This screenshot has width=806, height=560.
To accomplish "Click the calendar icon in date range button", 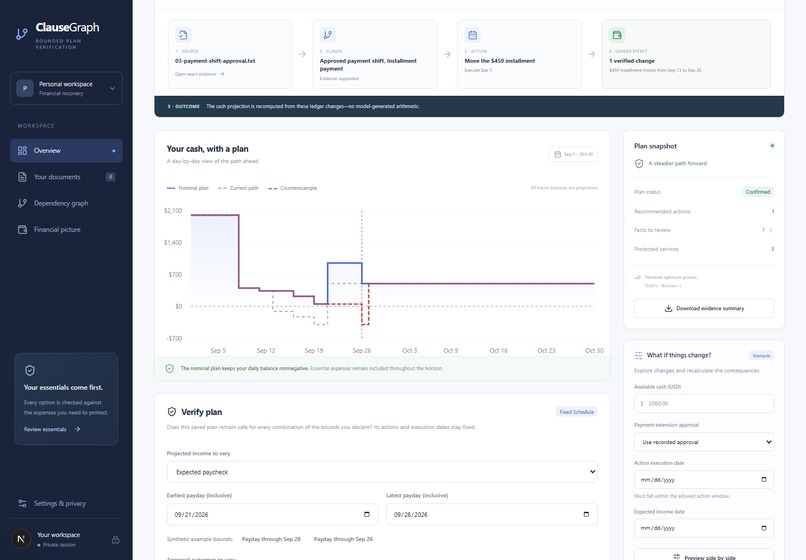I will (557, 154).
